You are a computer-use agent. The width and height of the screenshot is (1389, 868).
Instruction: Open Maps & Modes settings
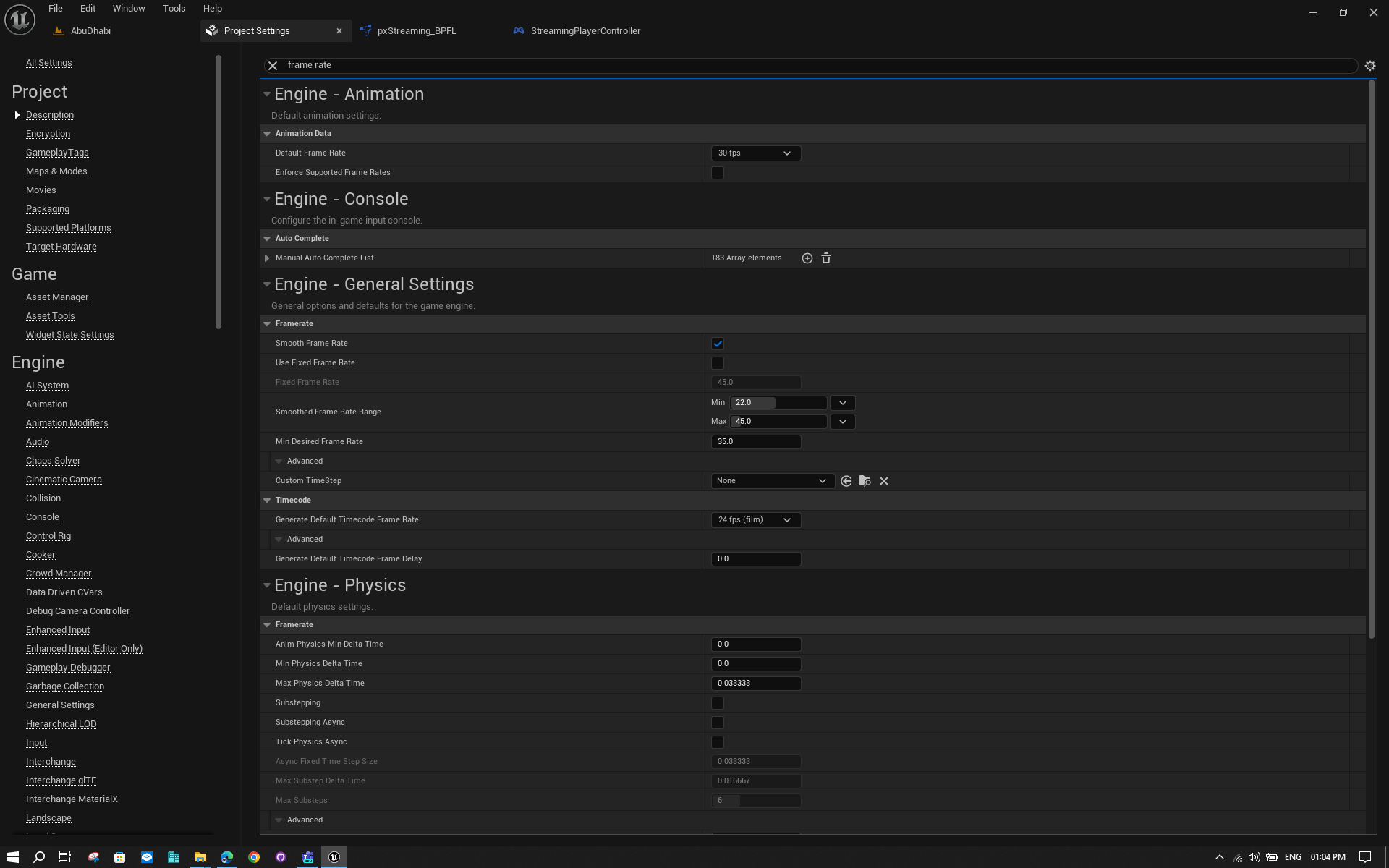[x=56, y=171]
